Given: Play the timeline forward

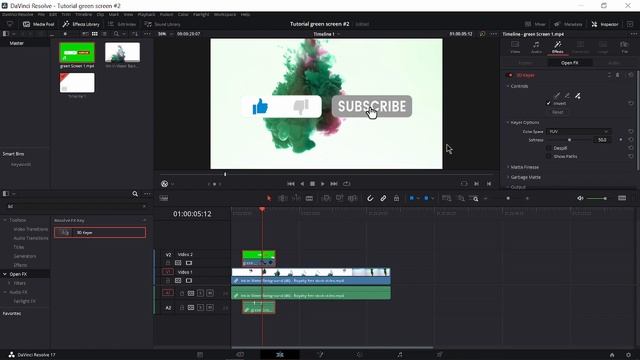Looking at the screenshot, I should coord(323,184).
